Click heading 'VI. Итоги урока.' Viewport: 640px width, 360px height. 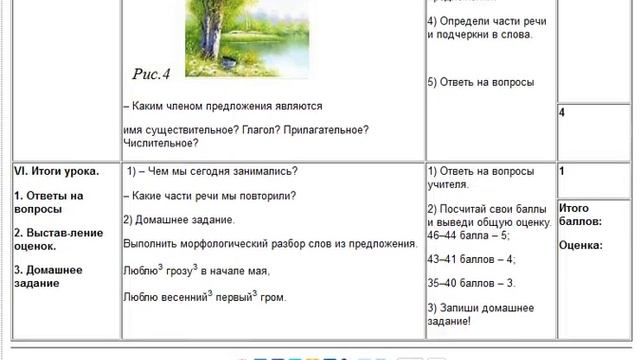point(56,171)
